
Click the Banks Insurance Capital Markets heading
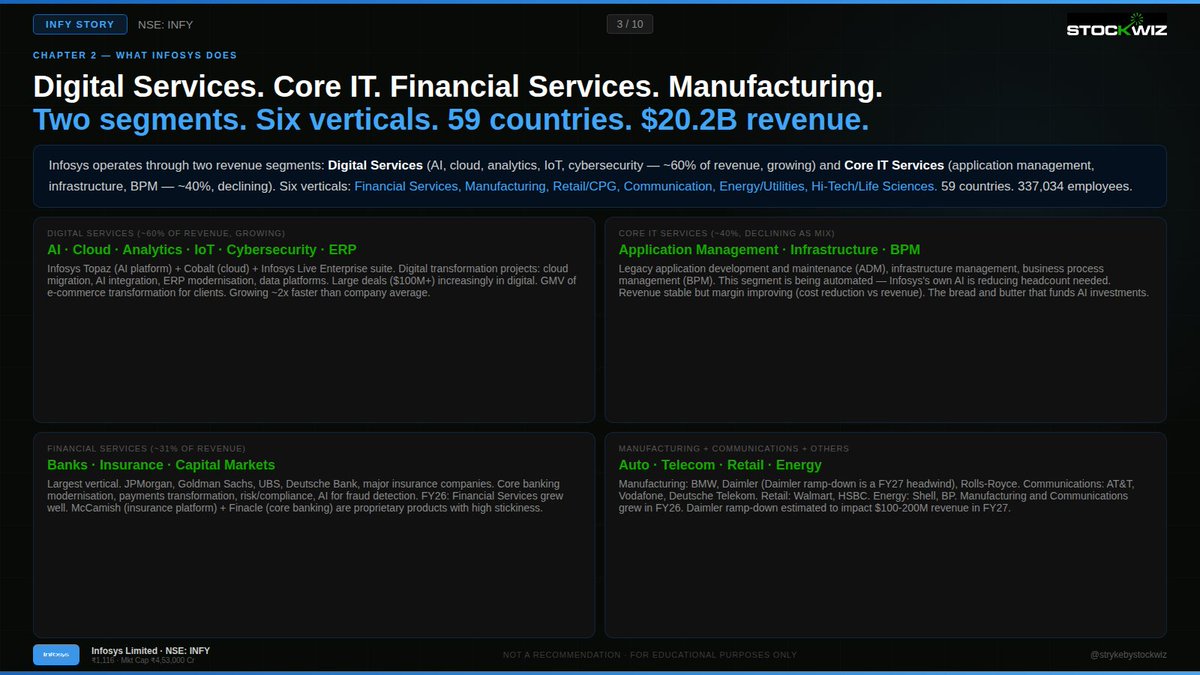[161, 465]
